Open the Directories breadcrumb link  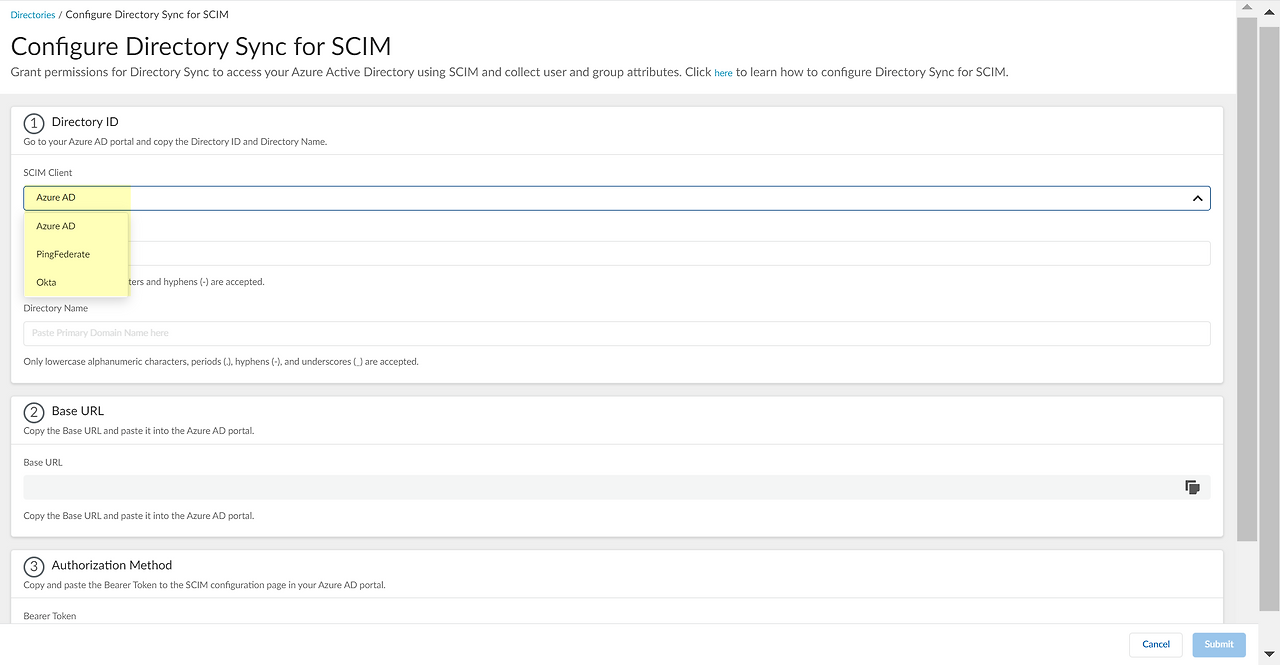point(33,15)
